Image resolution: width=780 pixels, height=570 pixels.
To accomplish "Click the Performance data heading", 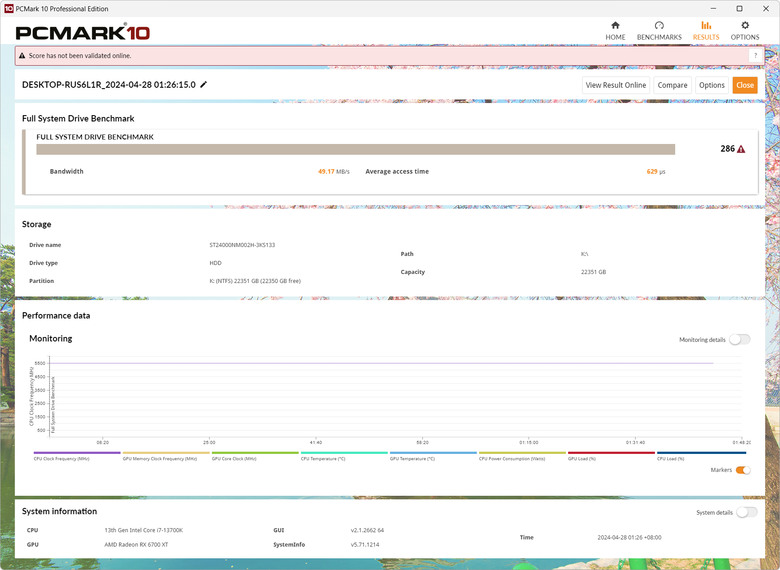I will point(56,315).
